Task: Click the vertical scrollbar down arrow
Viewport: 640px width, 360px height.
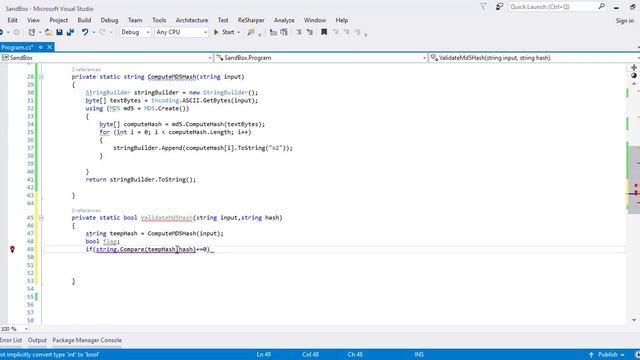Action: (x=634, y=320)
